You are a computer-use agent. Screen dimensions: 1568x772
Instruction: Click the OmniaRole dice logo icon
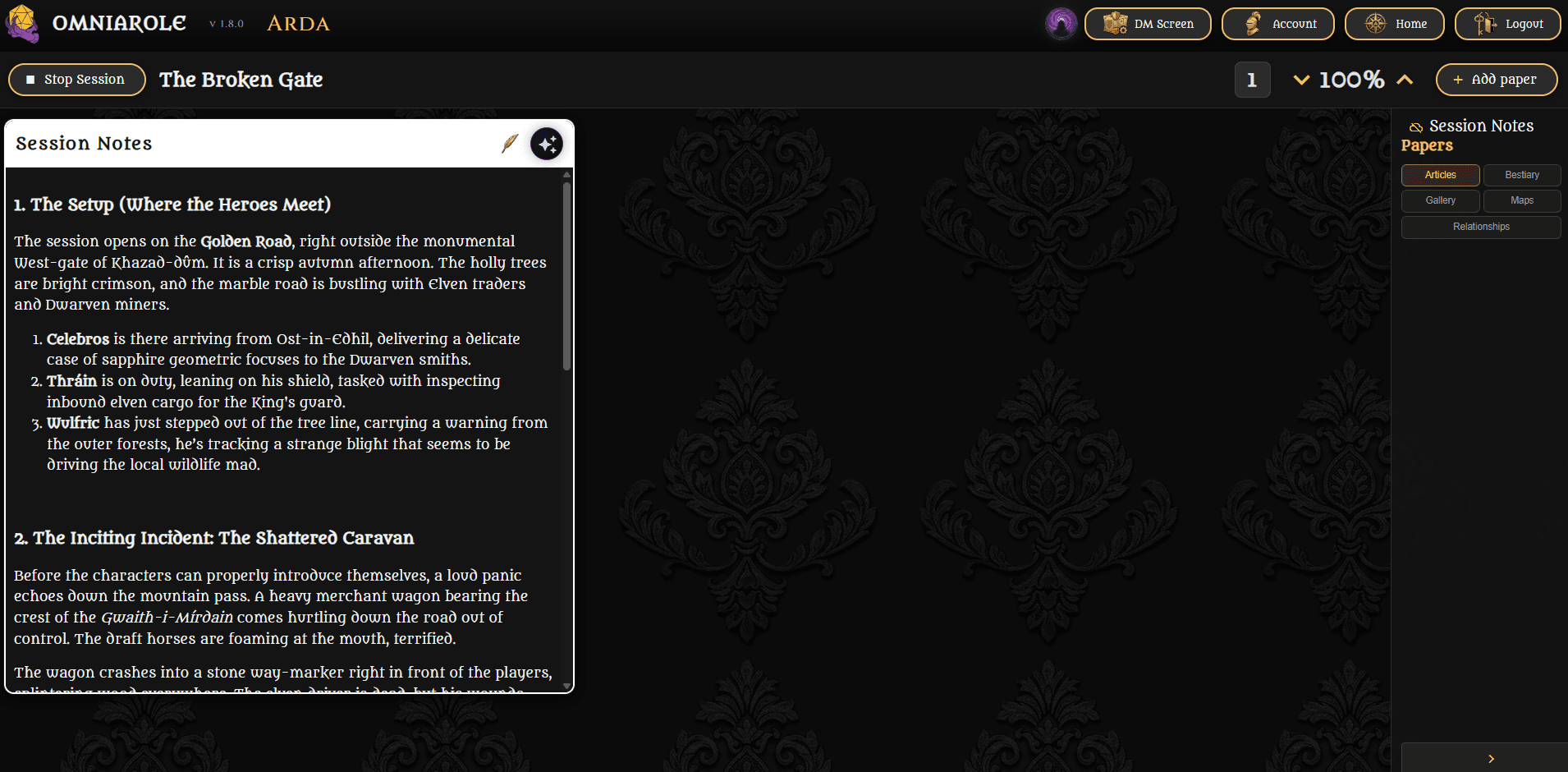[x=22, y=23]
